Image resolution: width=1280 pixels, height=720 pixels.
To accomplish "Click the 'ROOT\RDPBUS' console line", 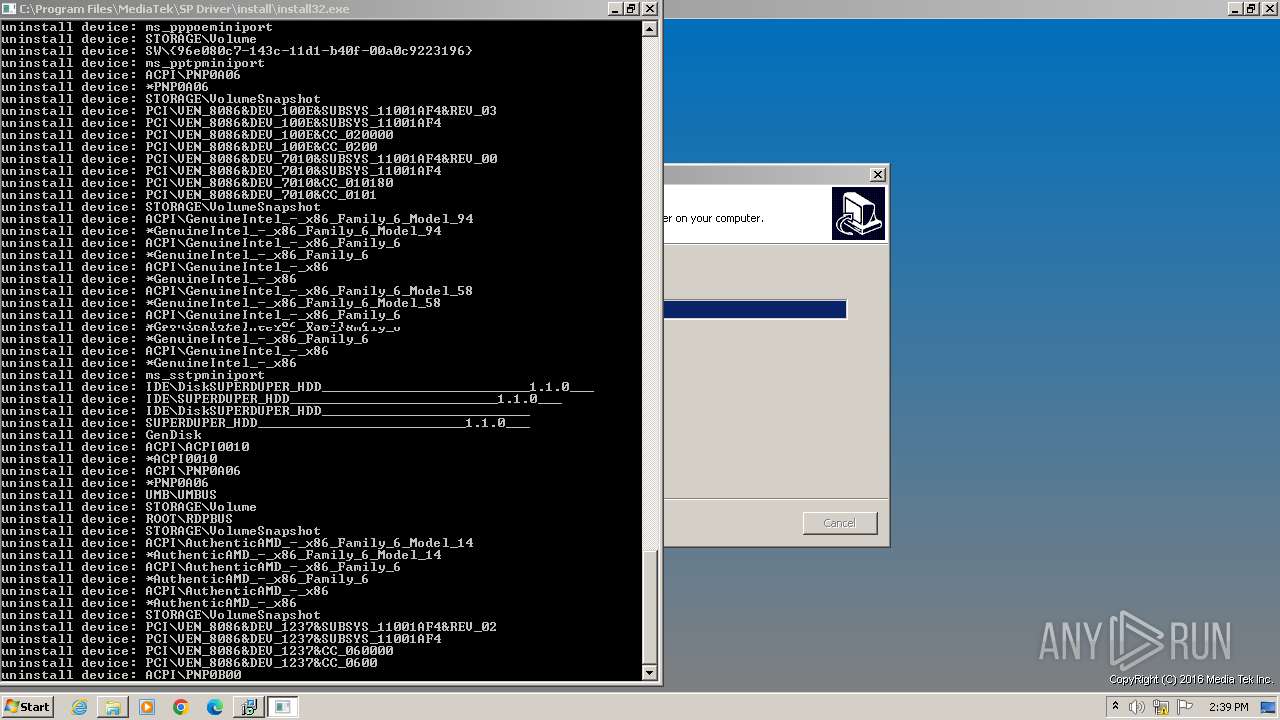I will pyautogui.click(x=117, y=519).
